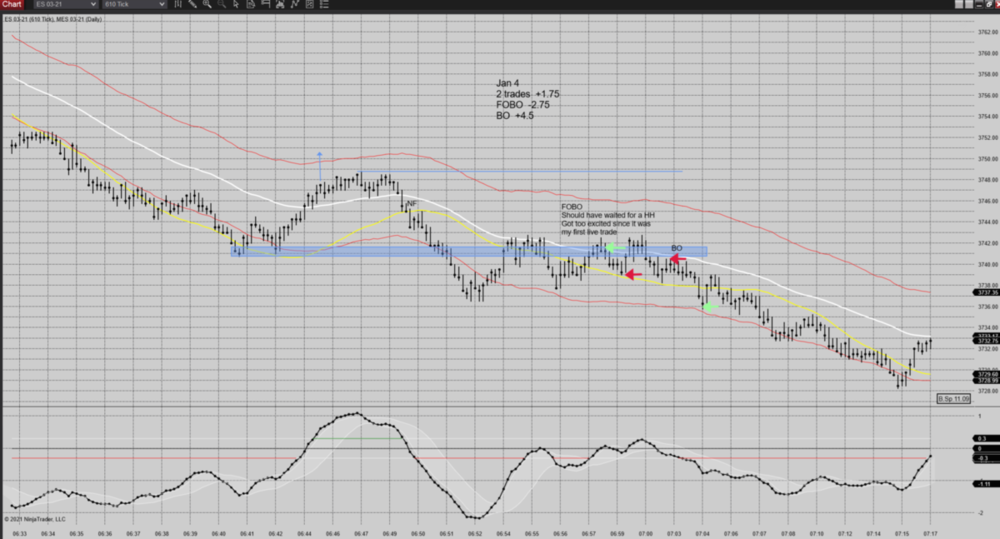Click the B.Sp 11.09 box

(953, 399)
